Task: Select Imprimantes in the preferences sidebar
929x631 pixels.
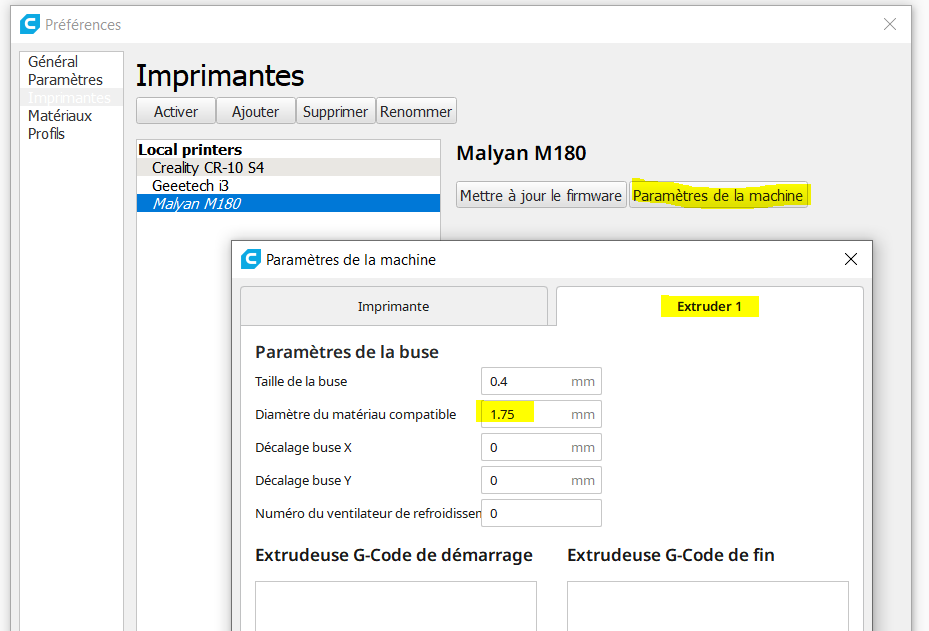Action: click(x=69, y=97)
